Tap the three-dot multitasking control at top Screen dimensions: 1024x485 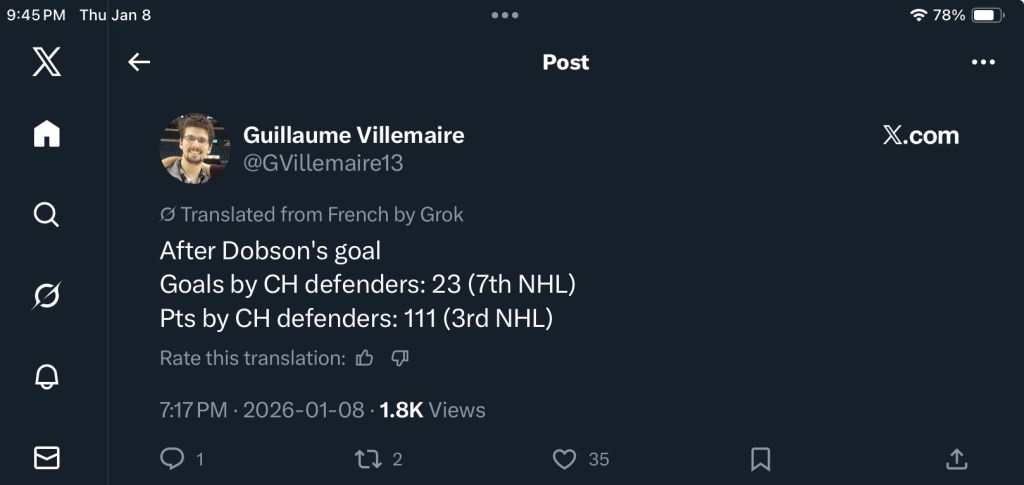[x=505, y=15]
